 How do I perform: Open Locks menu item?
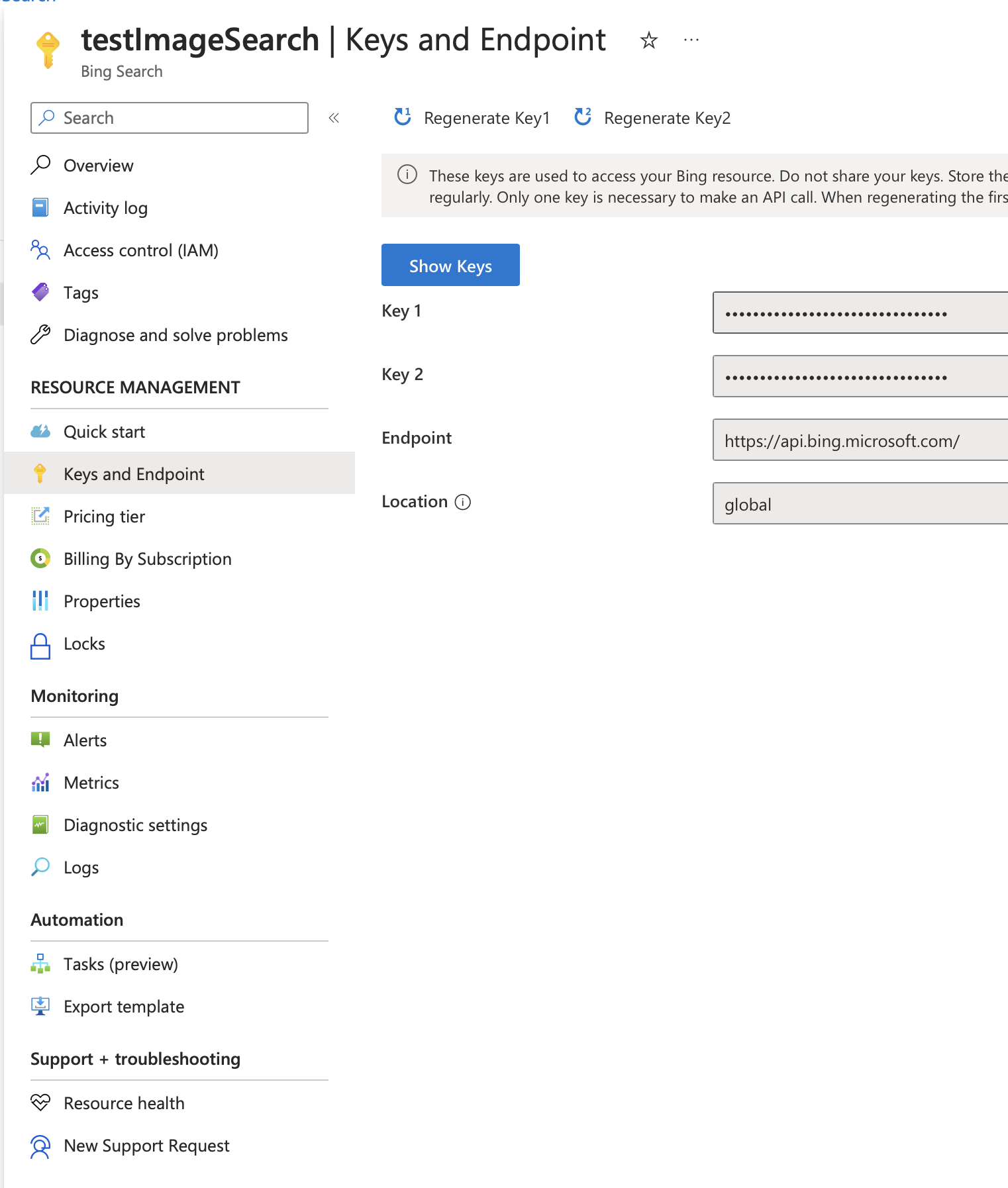click(x=84, y=644)
